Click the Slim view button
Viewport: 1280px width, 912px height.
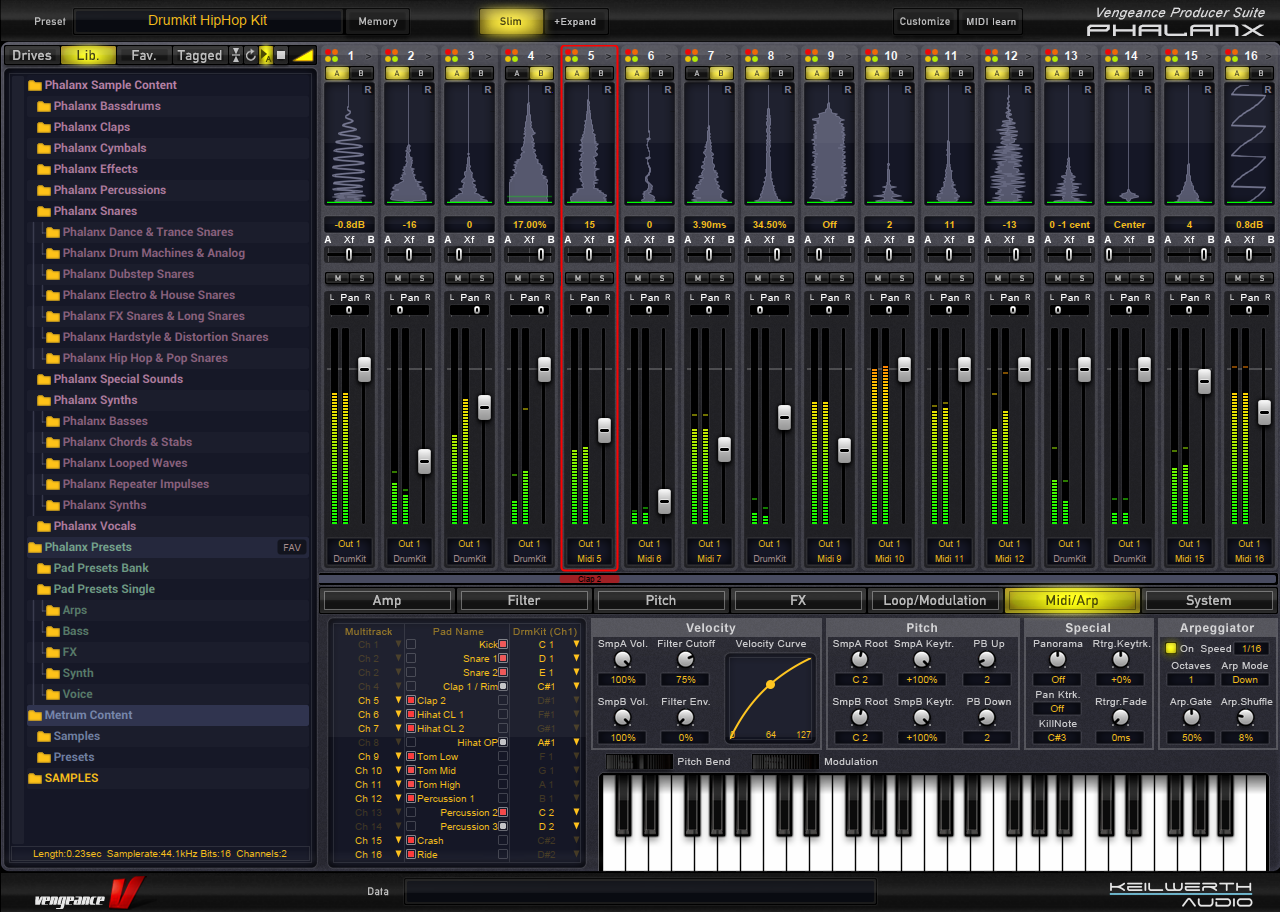coord(511,21)
